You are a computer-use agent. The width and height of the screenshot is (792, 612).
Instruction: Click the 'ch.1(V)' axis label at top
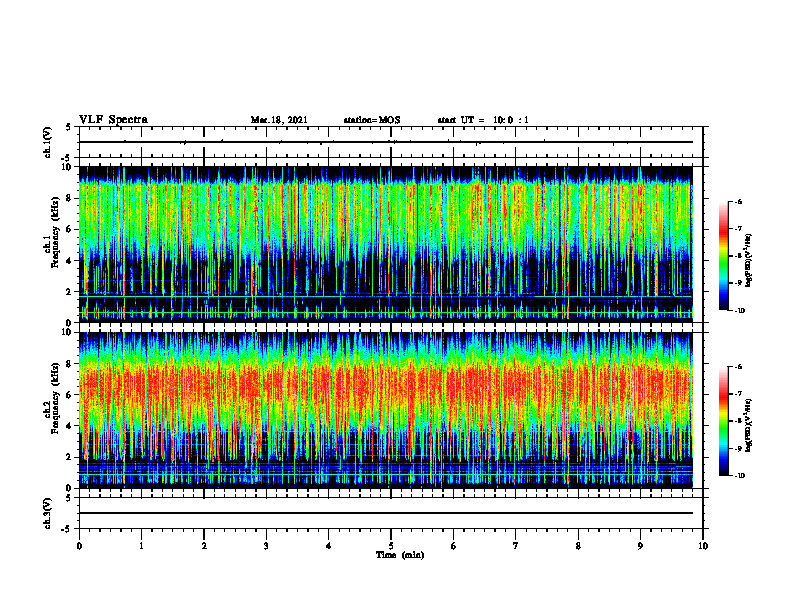click(48, 142)
